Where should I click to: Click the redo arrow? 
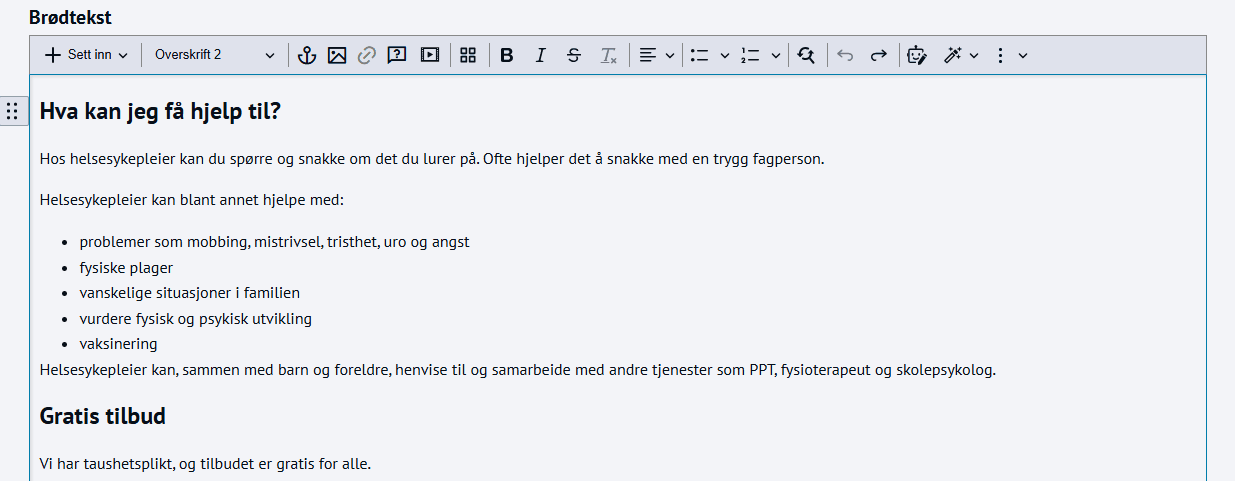(878, 55)
